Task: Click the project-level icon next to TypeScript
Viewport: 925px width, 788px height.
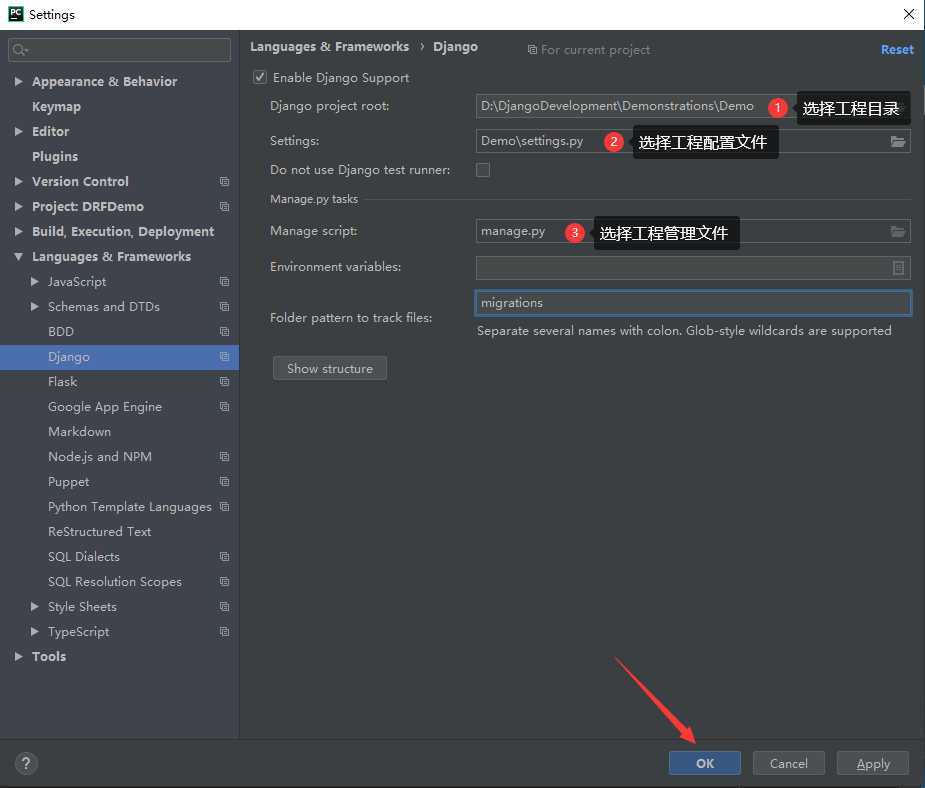Action: pos(224,631)
